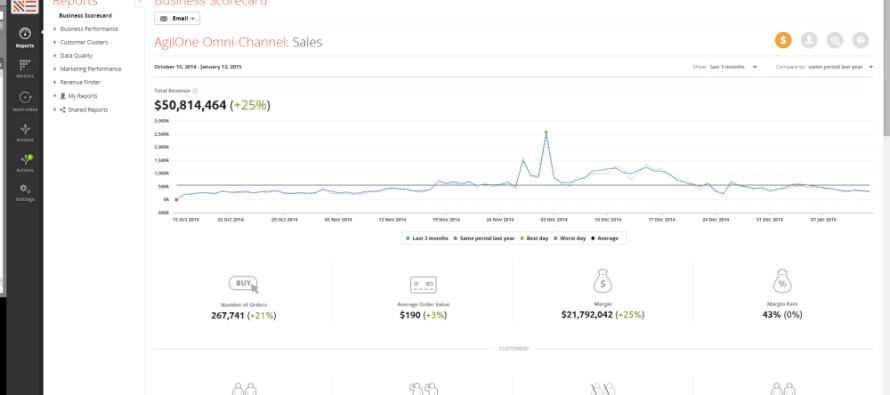Click the Shared Reports share icon
This screenshot has width=890, height=395.
tap(63, 110)
